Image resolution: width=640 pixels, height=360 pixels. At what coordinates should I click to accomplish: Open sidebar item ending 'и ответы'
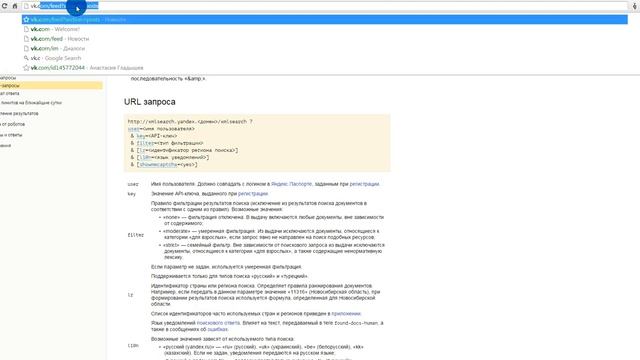tap(11, 135)
